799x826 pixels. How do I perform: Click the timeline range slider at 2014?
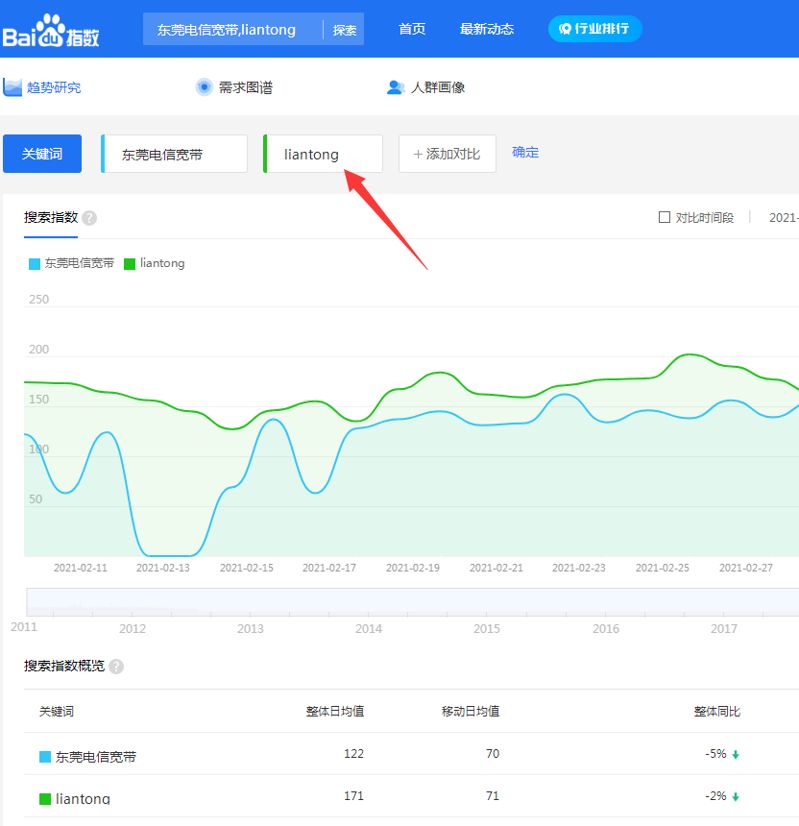[x=368, y=602]
